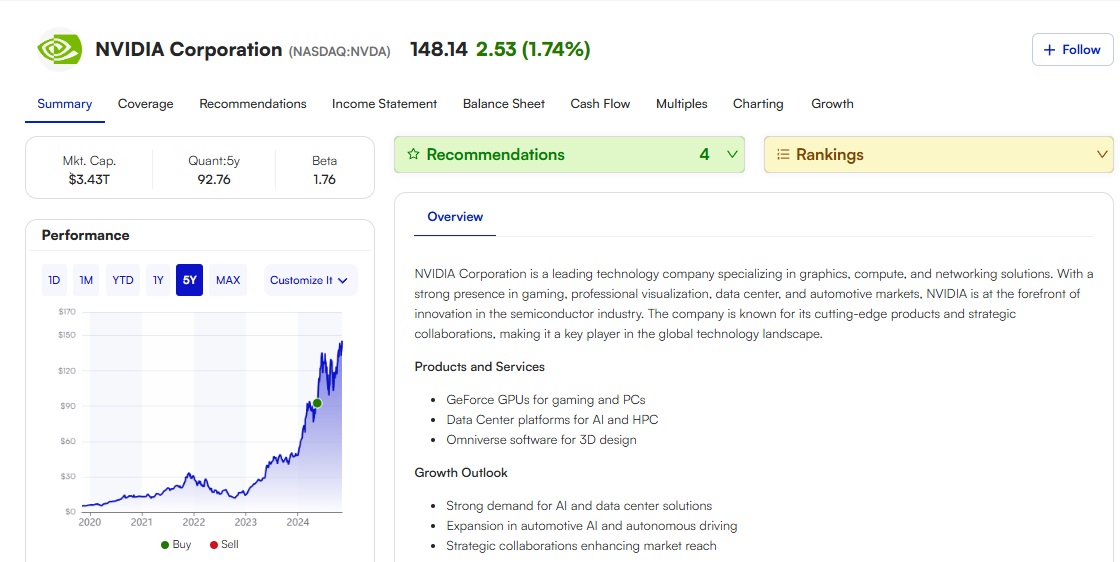Click the Beta value 1.76

[x=324, y=180]
